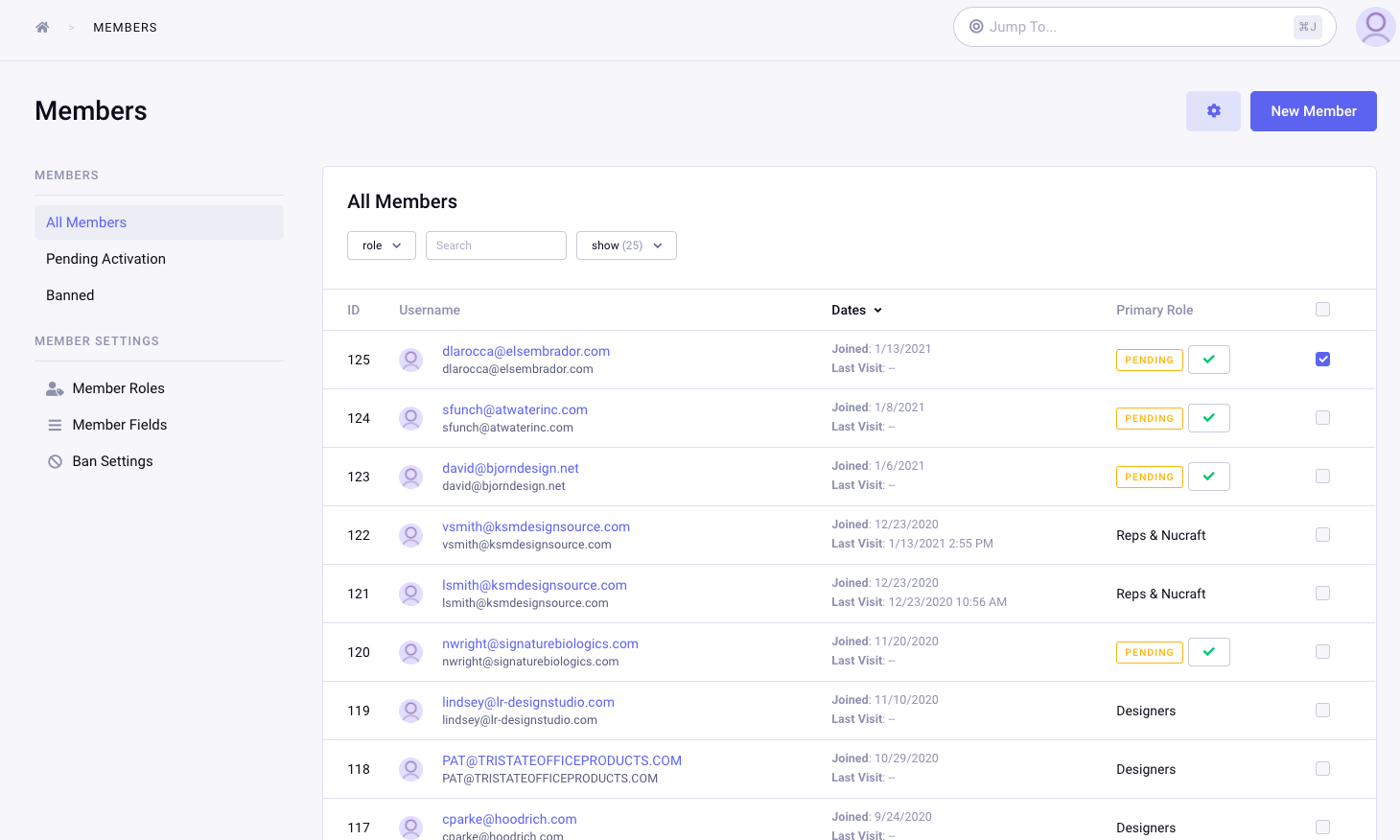Image resolution: width=1400 pixels, height=840 pixels.
Task: Open the user profile avatar menu
Action: (x=1375, y=27)
